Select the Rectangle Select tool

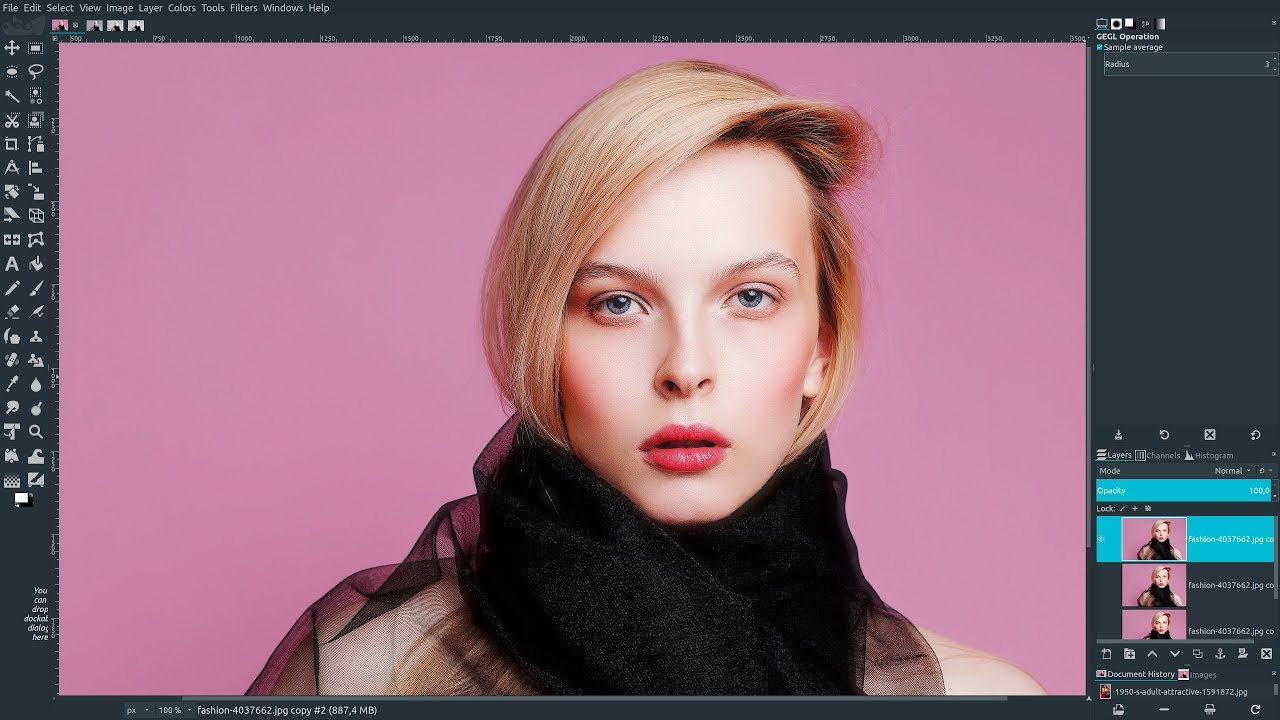pos(36,47)
